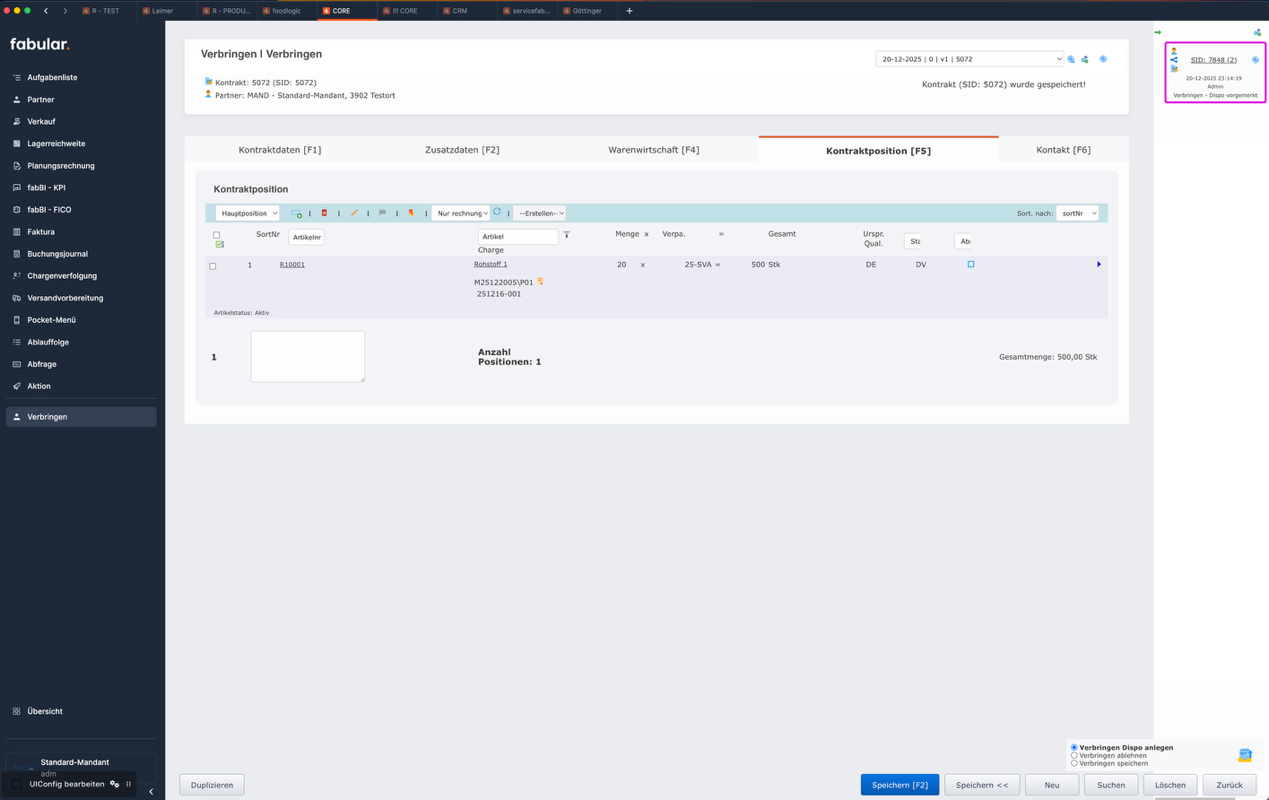
Task: Open the contract version dropdown 20-12-2025
Action: (x=969, y=59)
